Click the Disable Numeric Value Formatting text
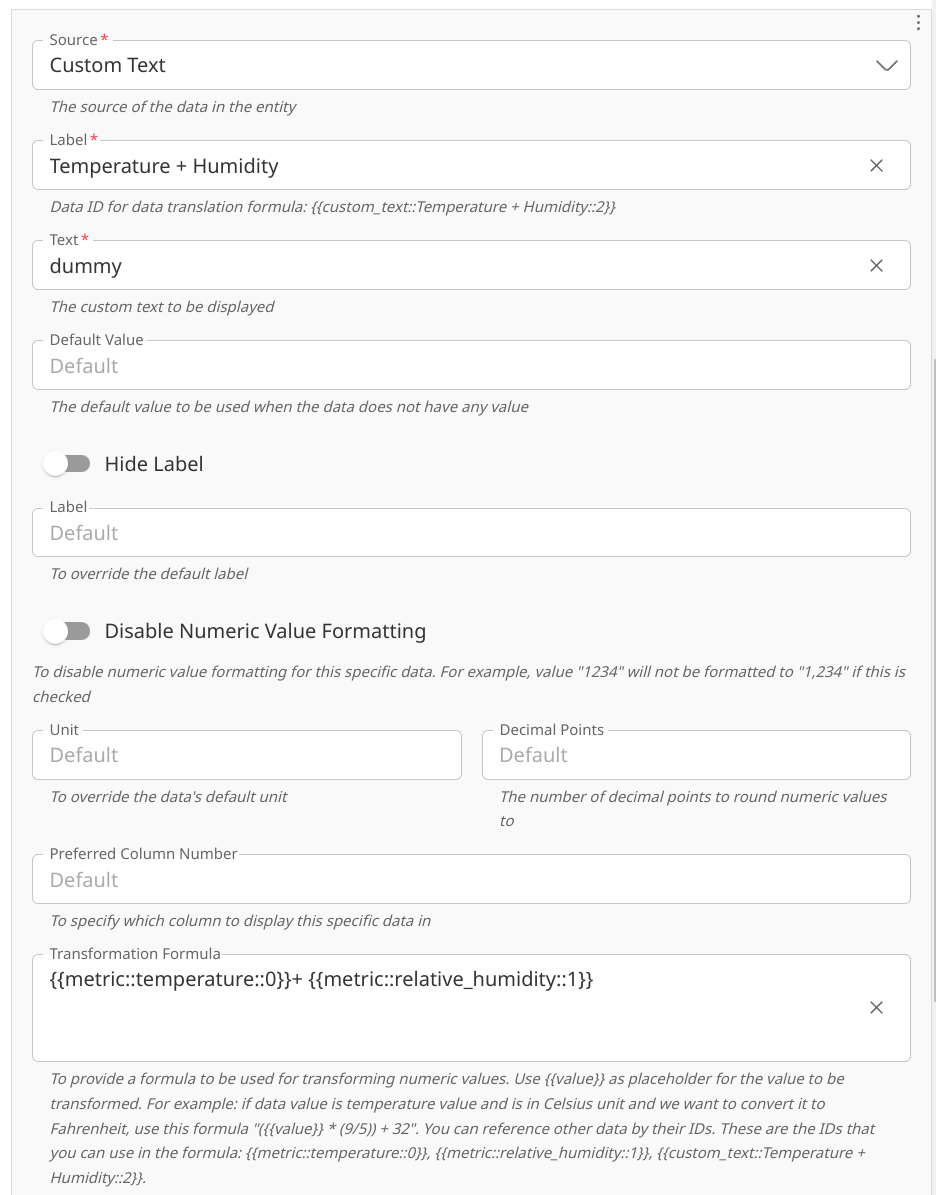The width and height of the screenshot is (936, 1195). (265, 631)
